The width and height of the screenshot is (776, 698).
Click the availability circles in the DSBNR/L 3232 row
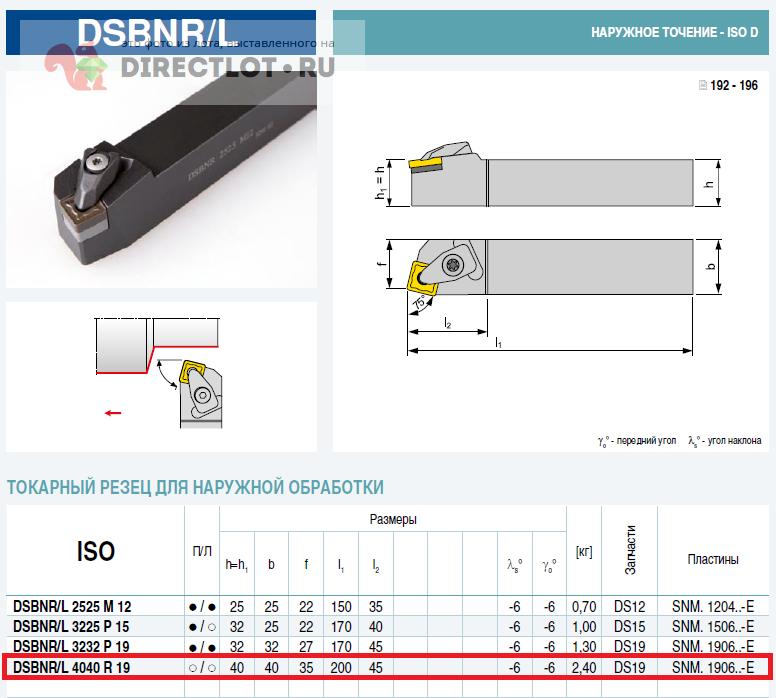click(x=203, y=647)
